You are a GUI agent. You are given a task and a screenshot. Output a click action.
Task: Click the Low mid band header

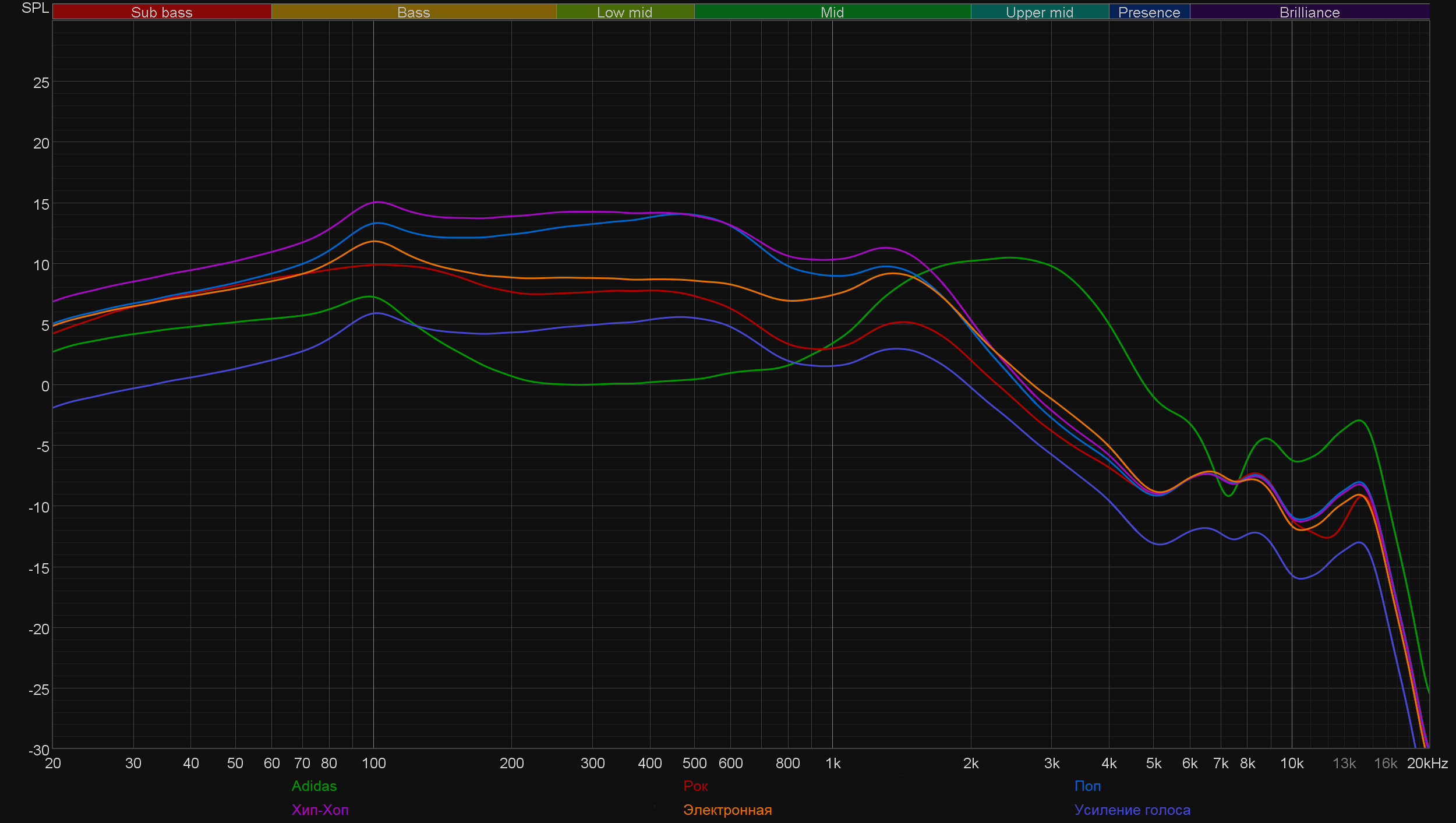624,12
